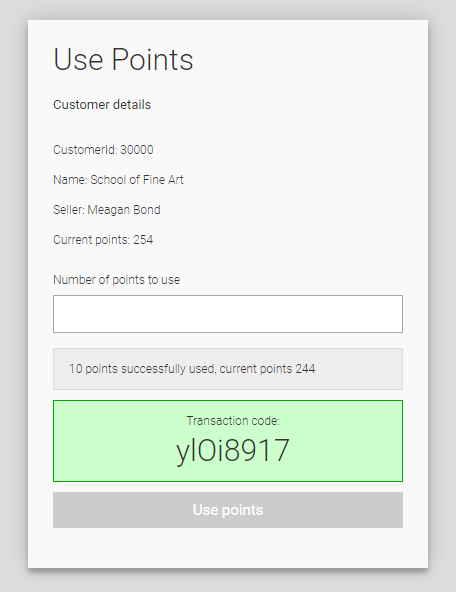This screenshot has height=592, width=456.
Task: Select the Seller: label text
Action: pos(69,210)
